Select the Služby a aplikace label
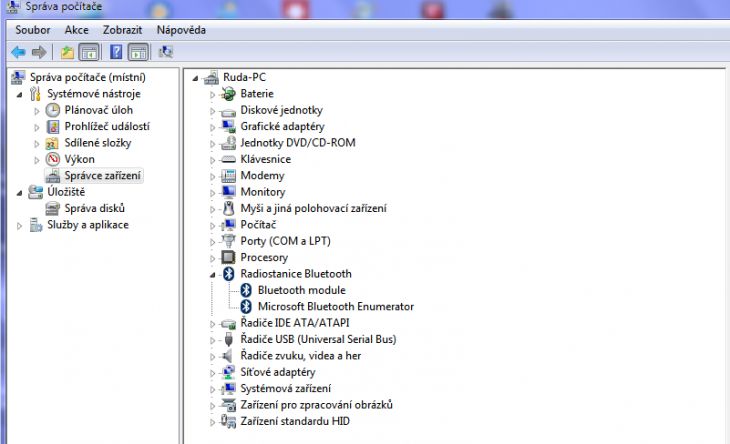This screenshot has width=730, height=444. click(88, 225)
